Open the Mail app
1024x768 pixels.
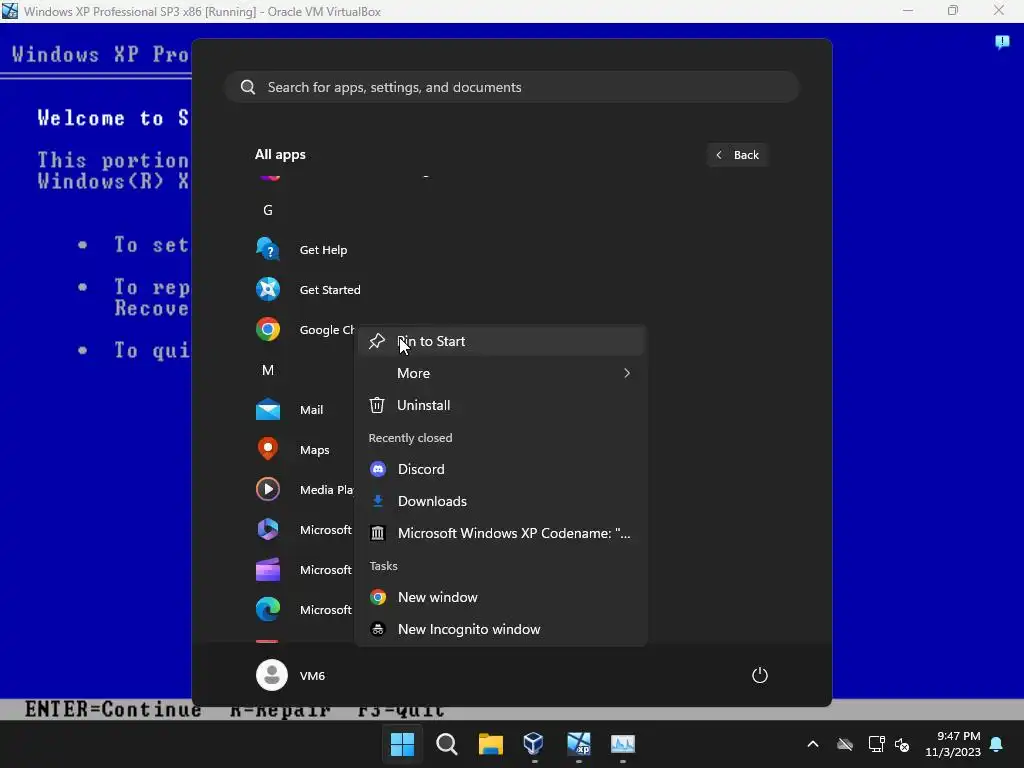click(312, 409)
